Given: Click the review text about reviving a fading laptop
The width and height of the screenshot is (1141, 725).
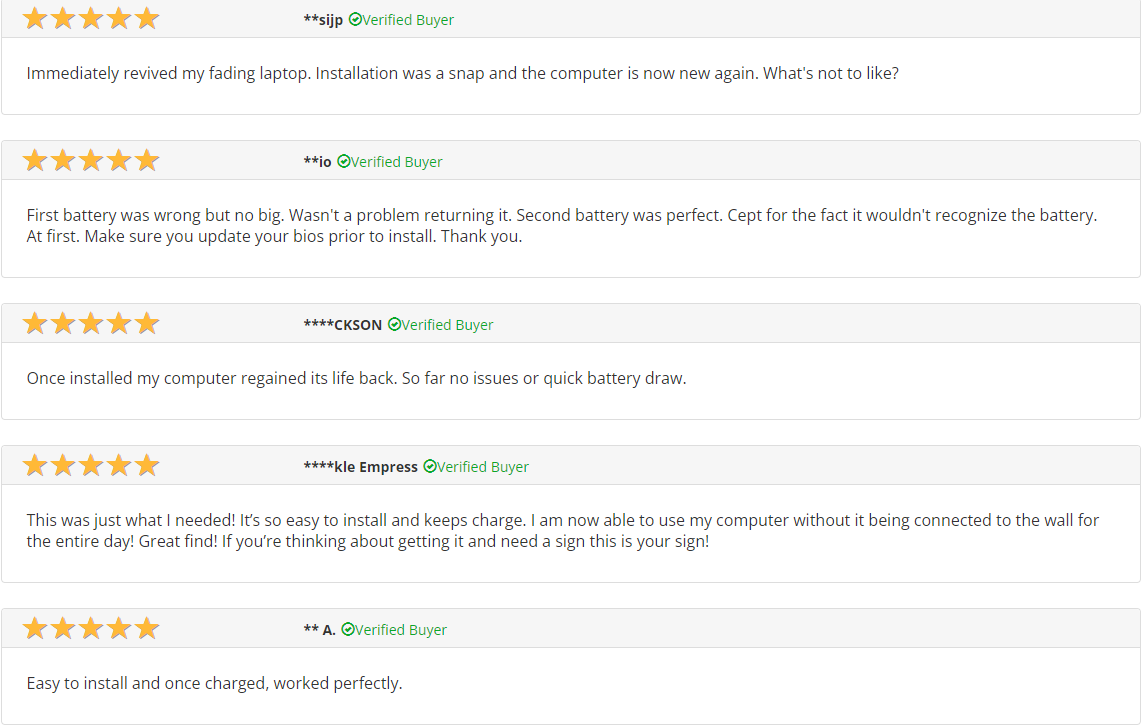Looking at the screenshot, I should click(462, 74).
